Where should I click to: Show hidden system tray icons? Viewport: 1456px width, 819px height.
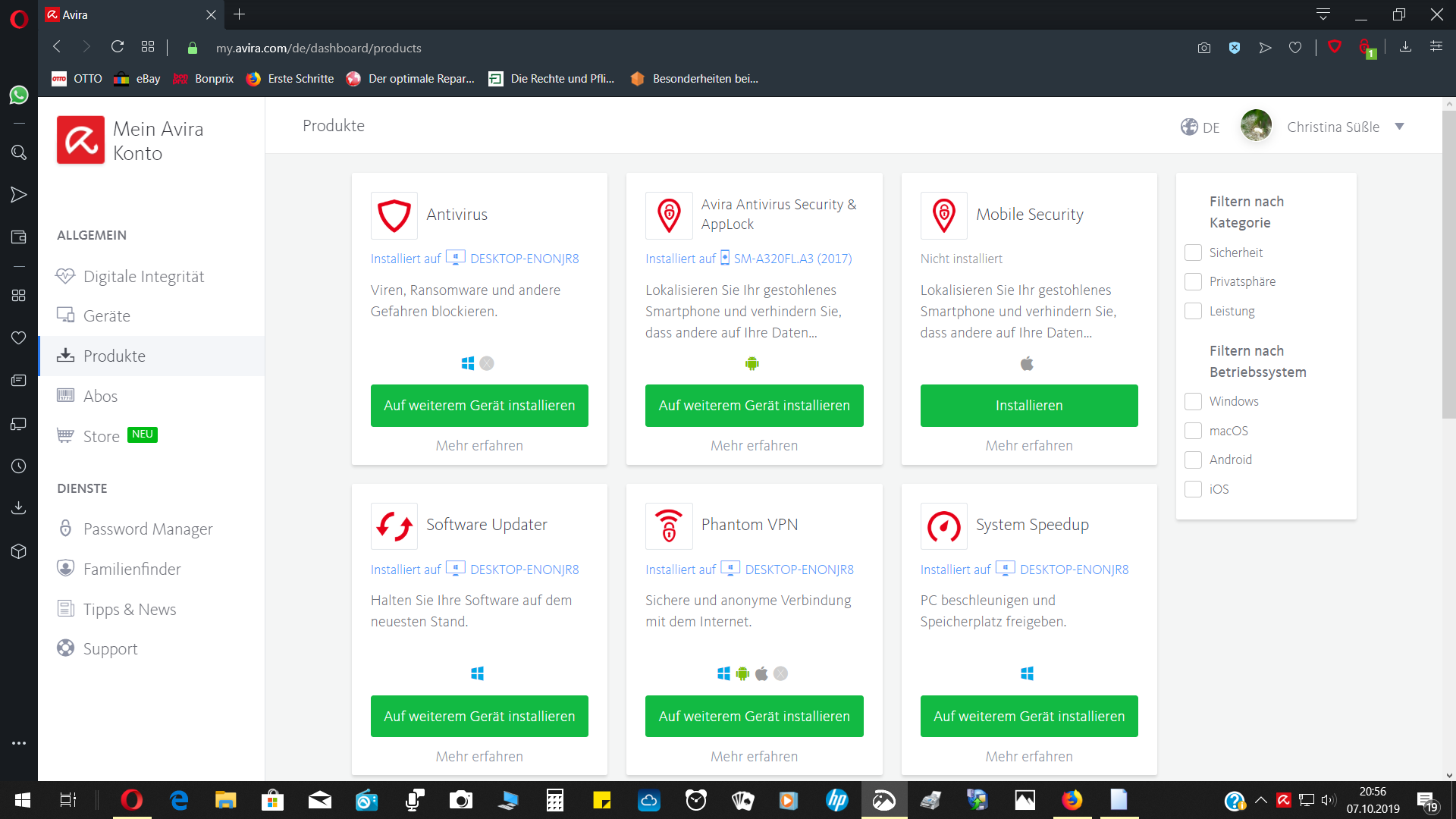(x=1260, y=800)
